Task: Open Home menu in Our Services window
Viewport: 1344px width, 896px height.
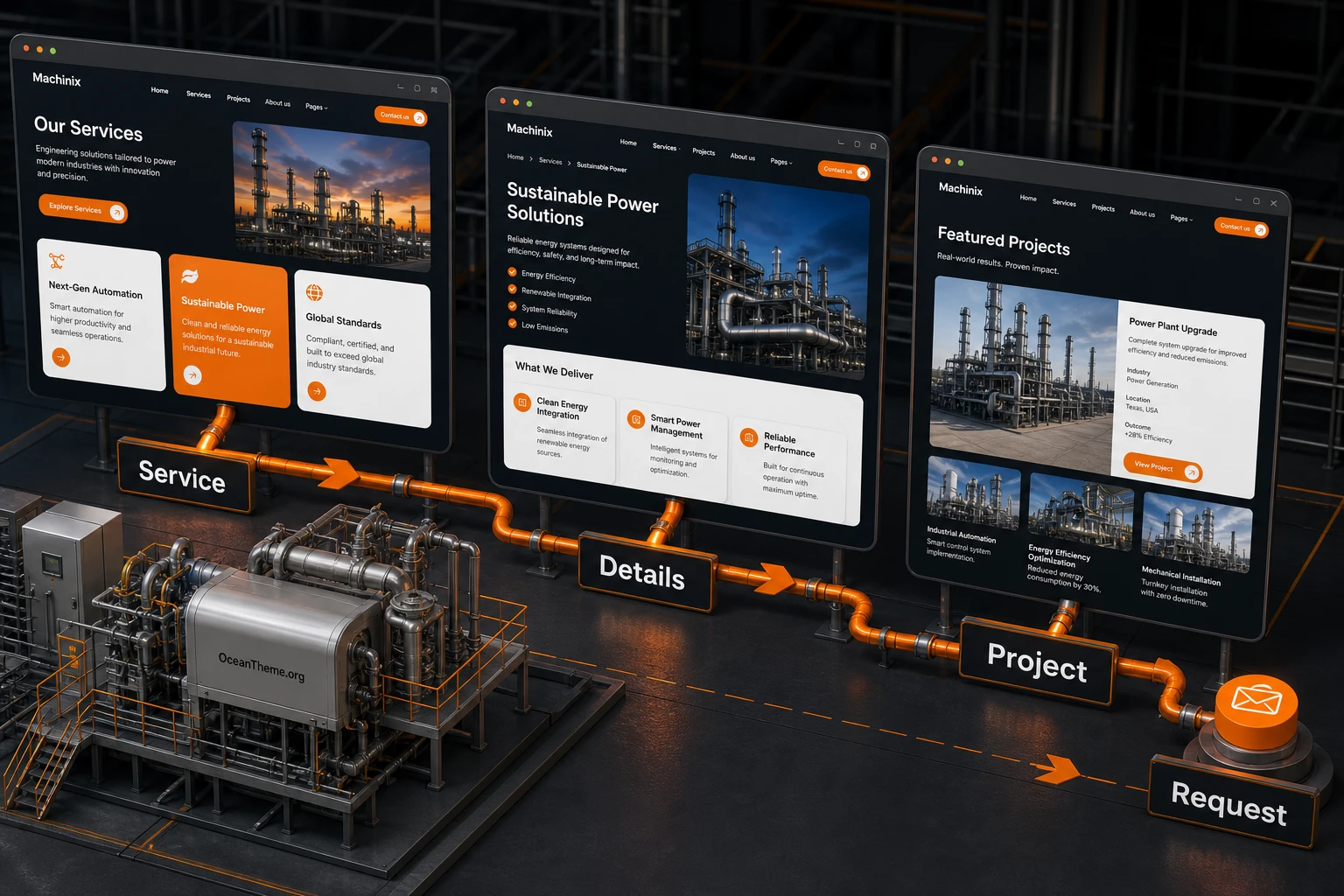Action: coord(159,90)
